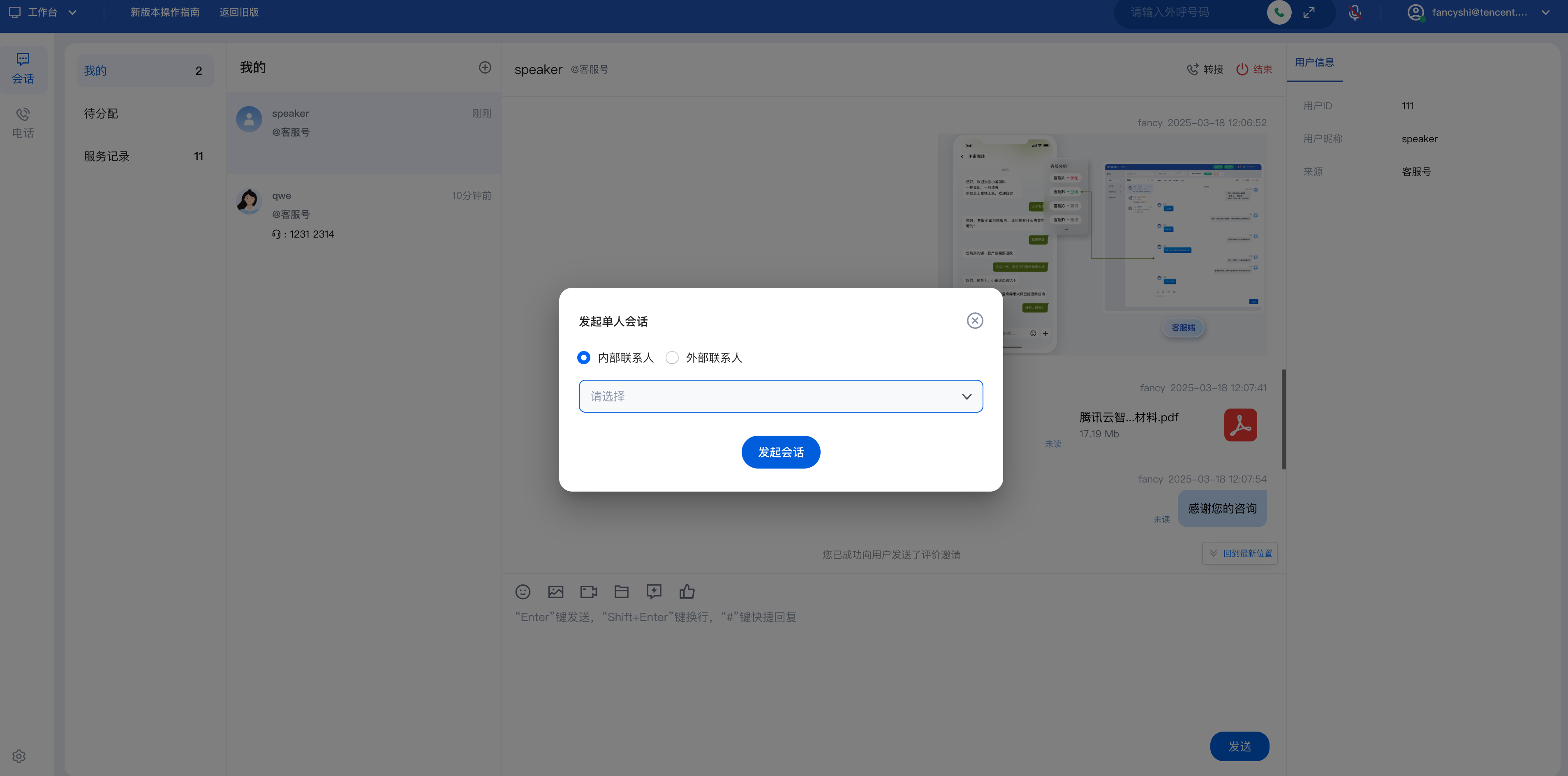1568x776 pixels.
Task: Click the image upload icon
Action: coord(555,591)
